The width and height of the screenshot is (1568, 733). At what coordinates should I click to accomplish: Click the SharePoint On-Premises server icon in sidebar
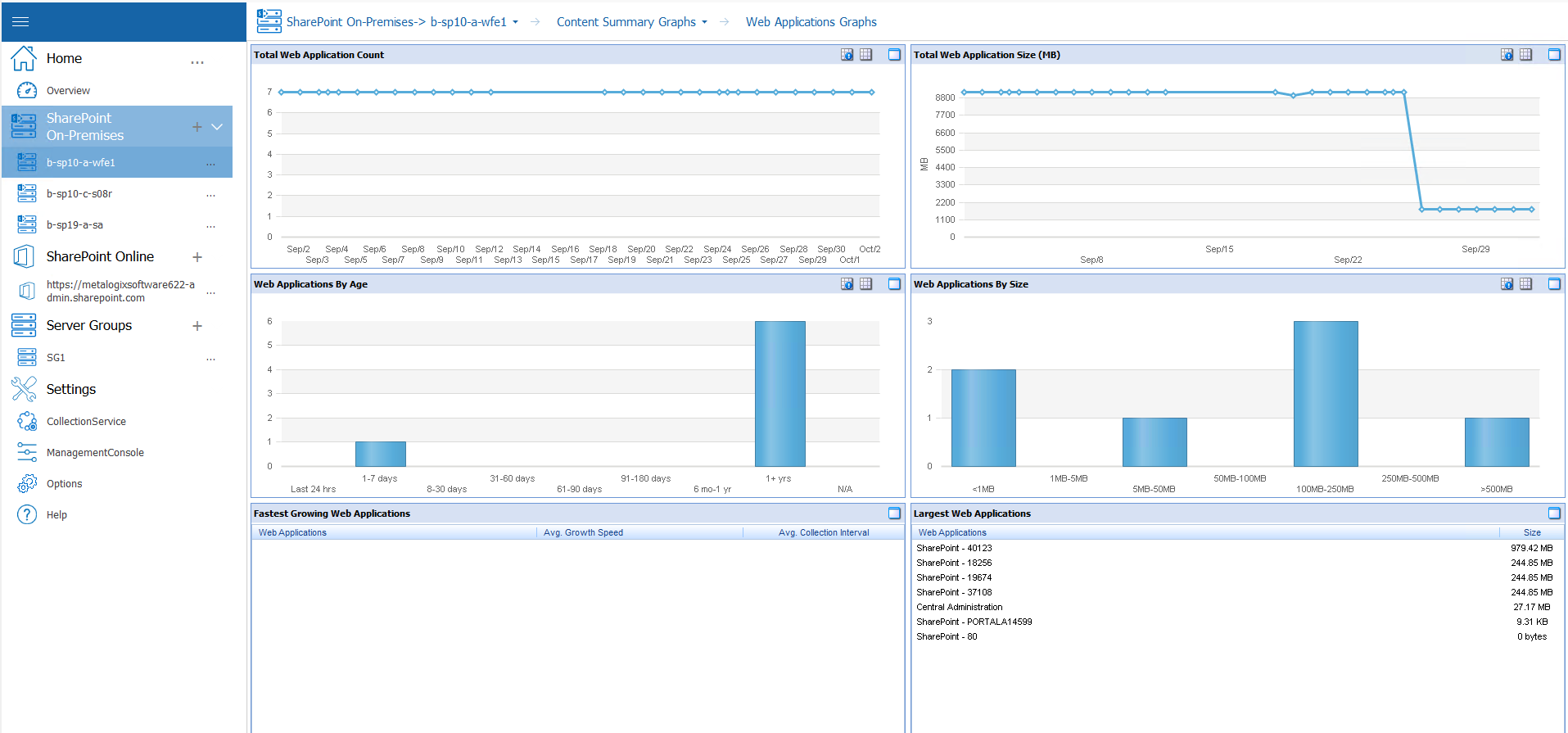tap(24, 126)
